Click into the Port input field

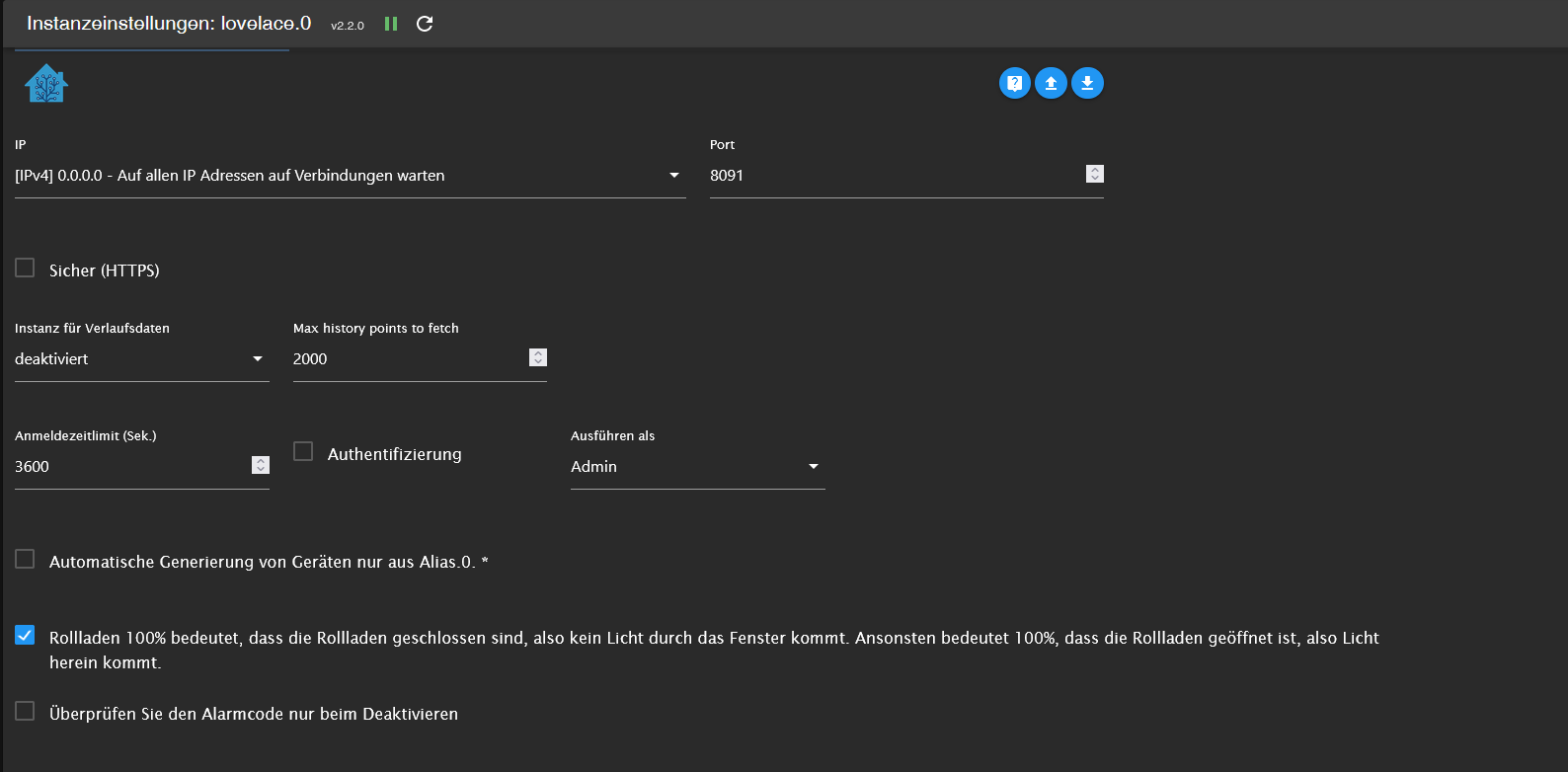pyautogui.click(x=889, y=176)
